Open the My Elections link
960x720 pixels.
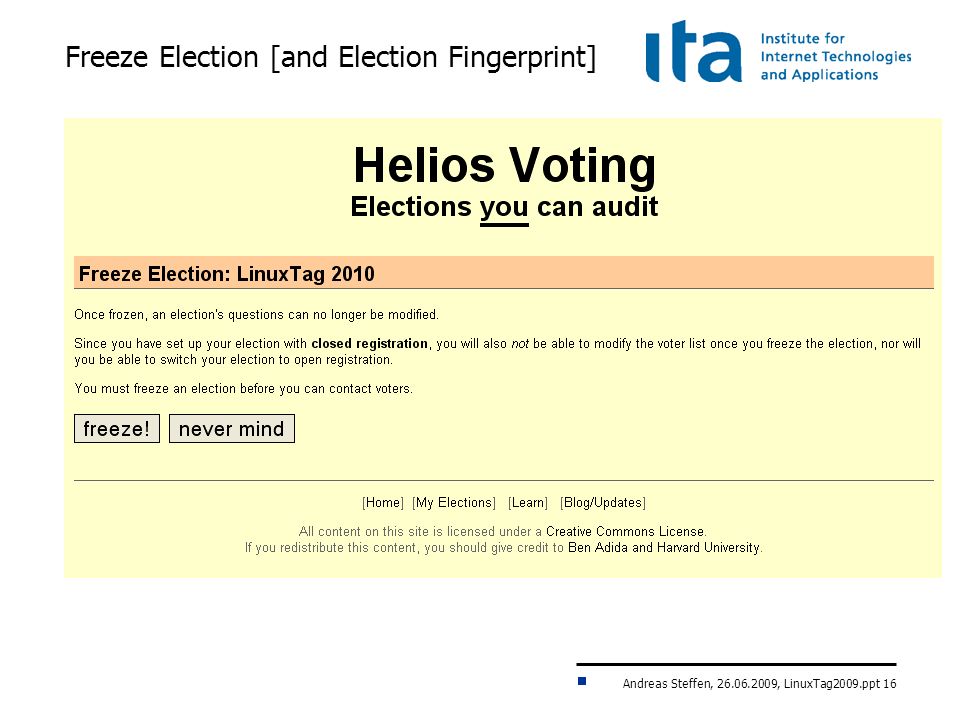454,503
